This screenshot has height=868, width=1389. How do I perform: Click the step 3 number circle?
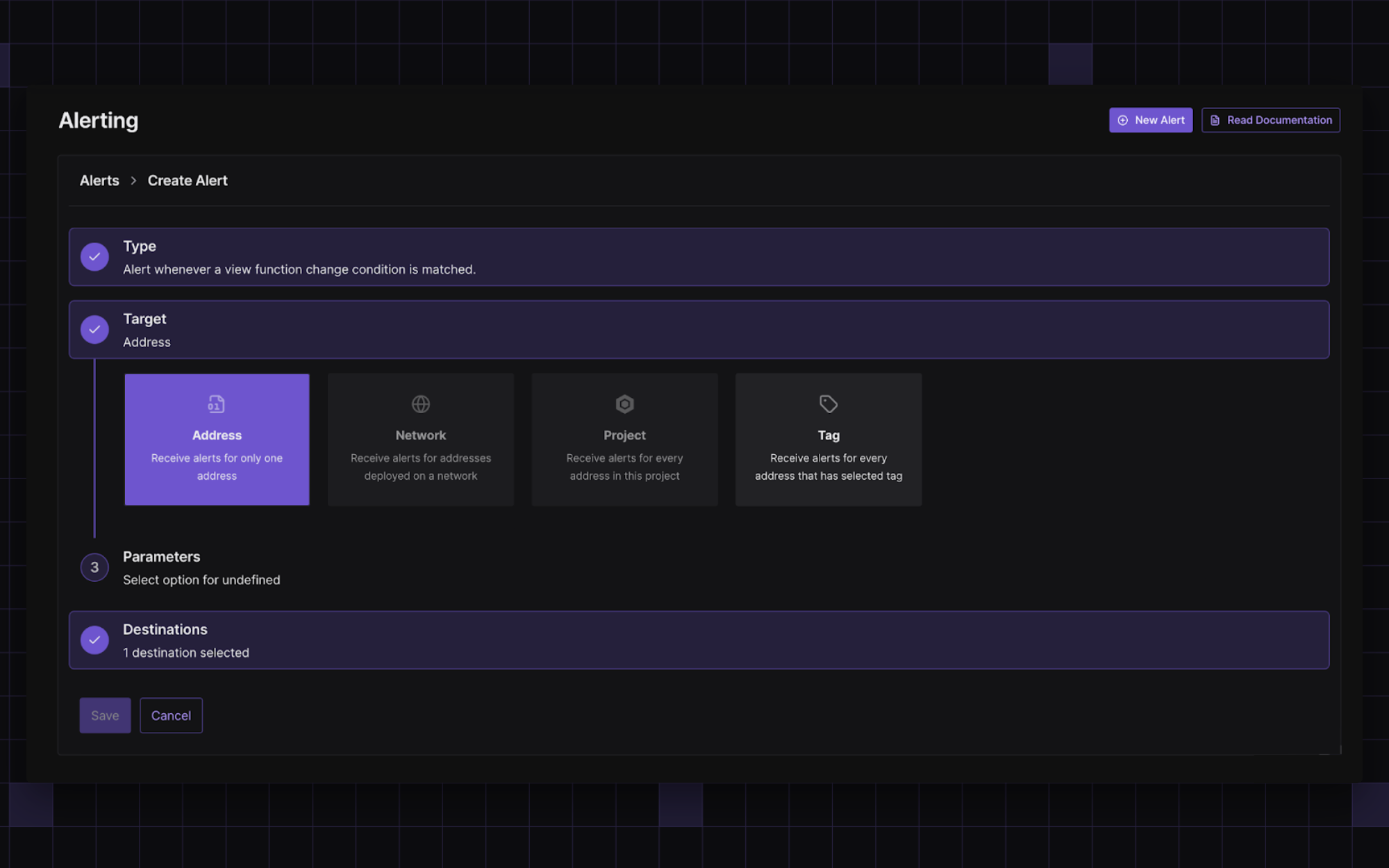94,567
